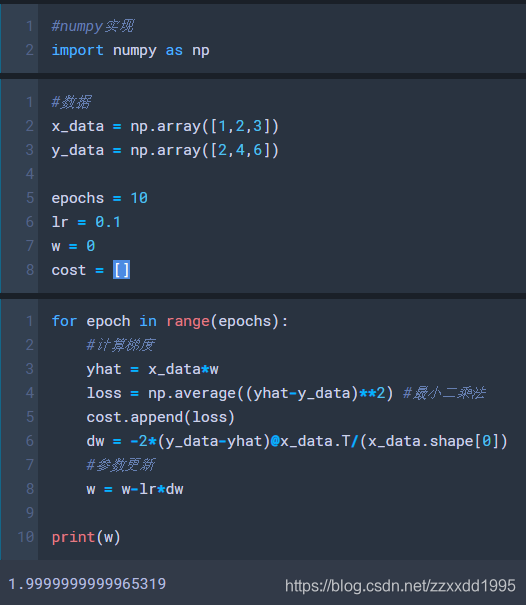The width and height of the screenshot is (526, 605).
Task: Click the 'cost.append(loss)' line
Action: pyautogui.click(x=161, y=417)
